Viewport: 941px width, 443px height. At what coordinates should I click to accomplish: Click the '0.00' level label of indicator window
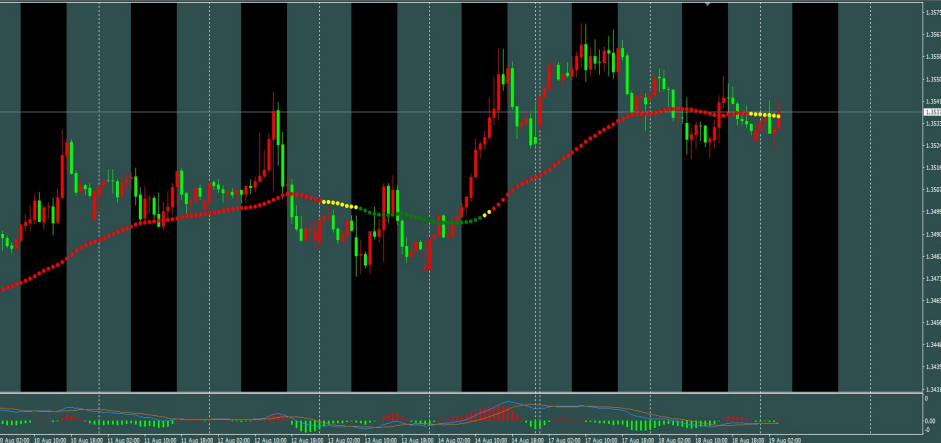point(928,421)
